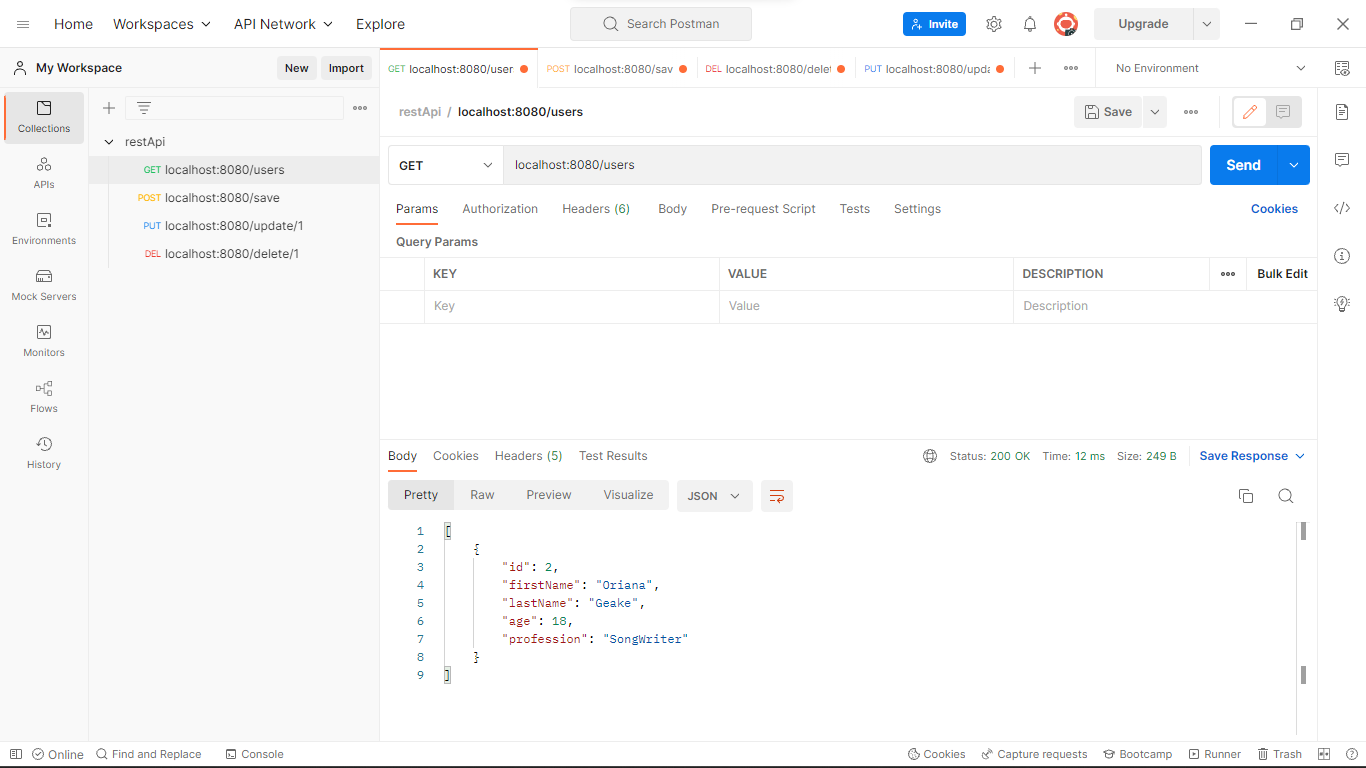Viewport: 1366px width, 768px height.
Task: Toggle the sidebar icon in status bar
Action: [15, 754]
